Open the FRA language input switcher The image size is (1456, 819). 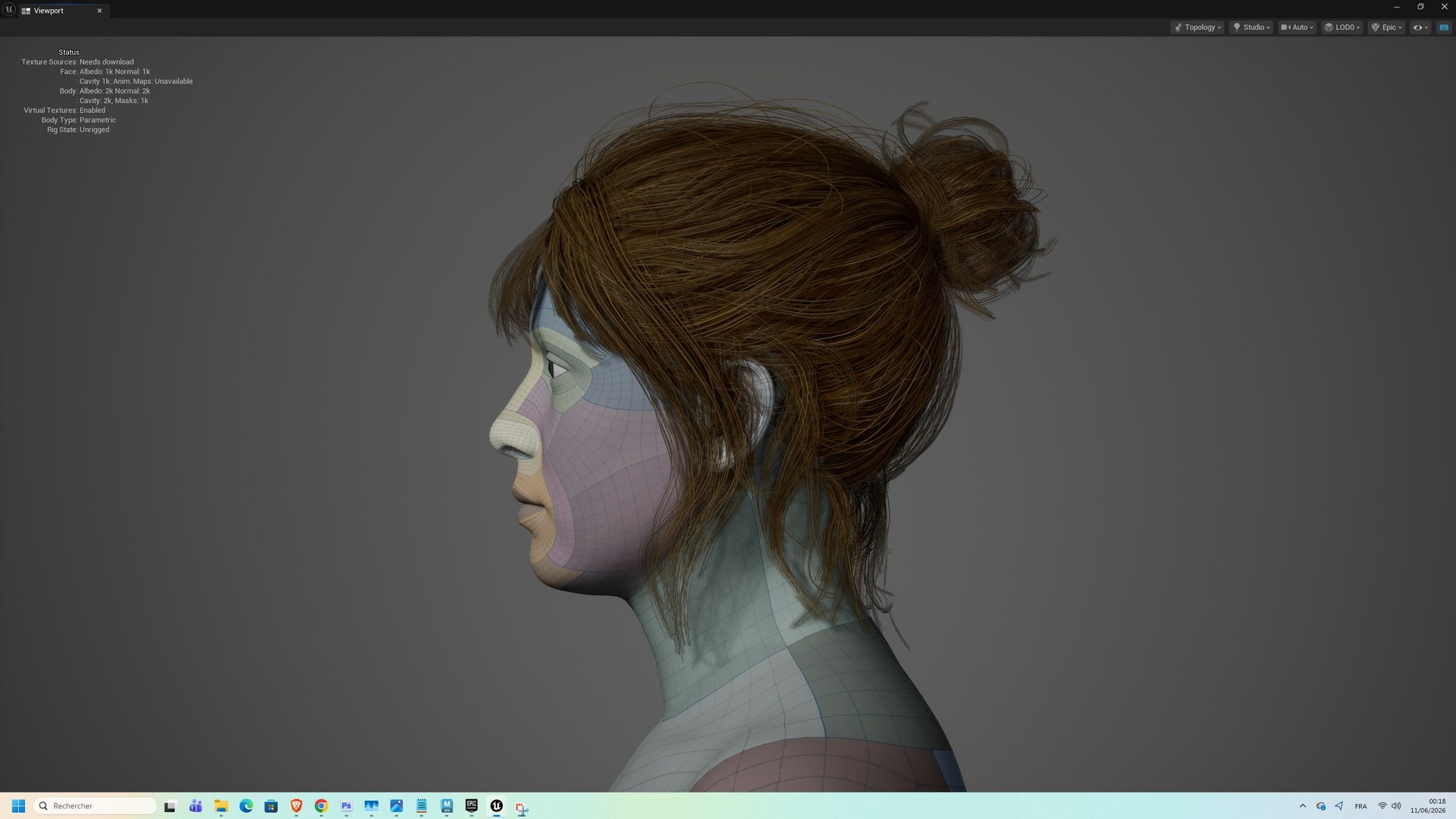(x=1361, y=806)
